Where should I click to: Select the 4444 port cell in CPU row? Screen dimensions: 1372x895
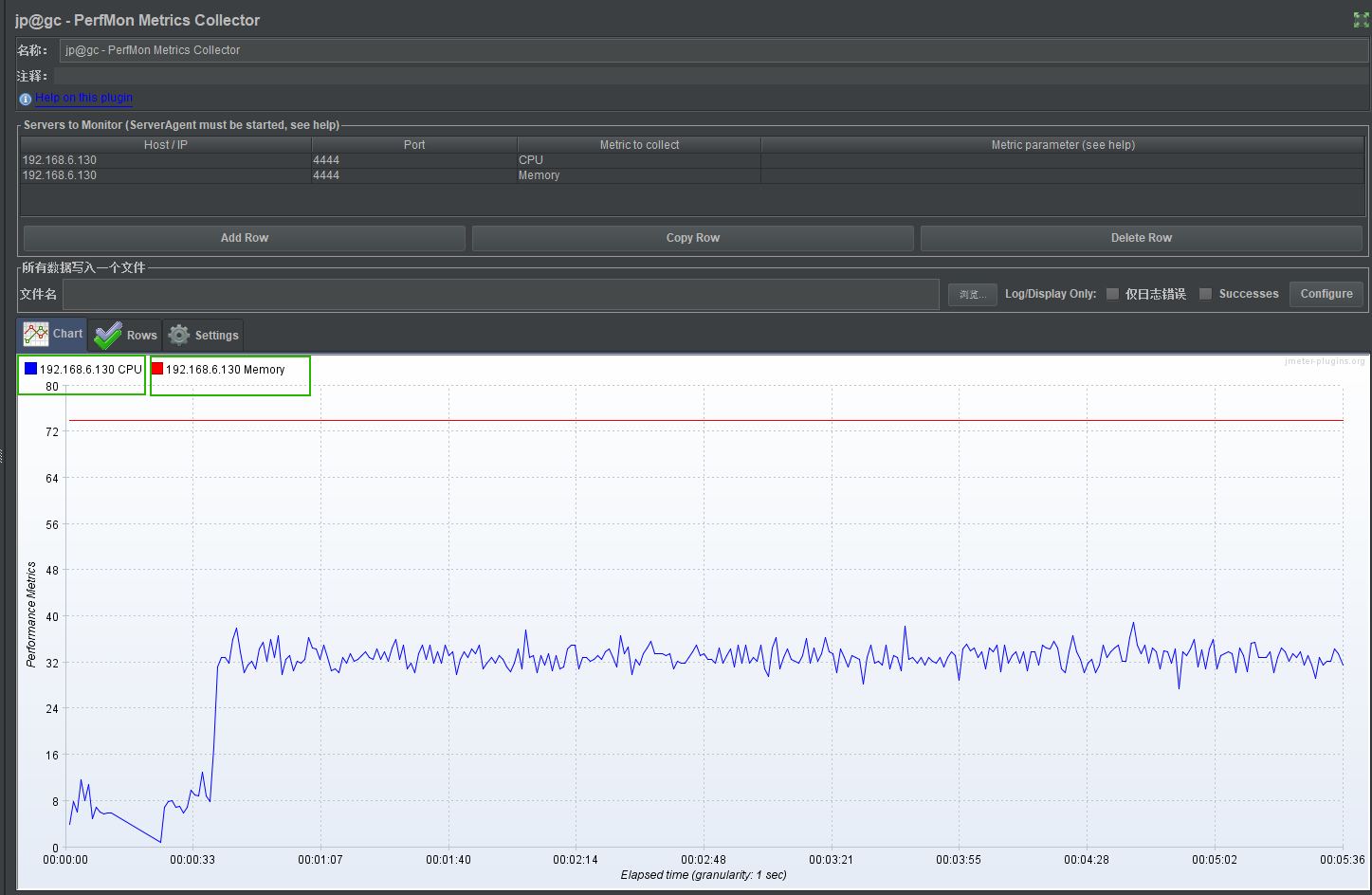tap(414, 160)
